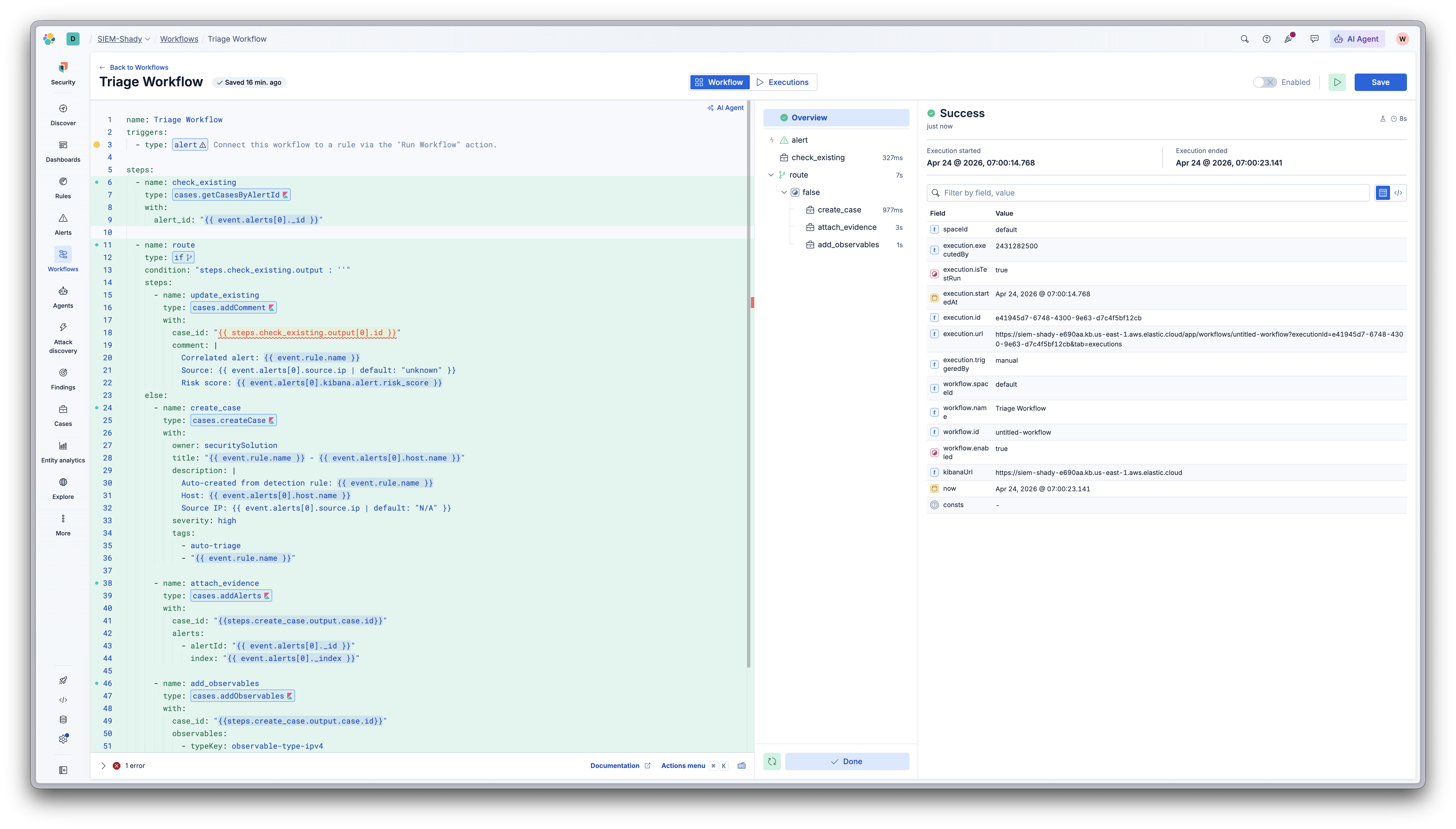The width and height of the screenshot is (1456, 829).
Task: Refresh the execution with reload icon
Action: (x=772, y=761)
